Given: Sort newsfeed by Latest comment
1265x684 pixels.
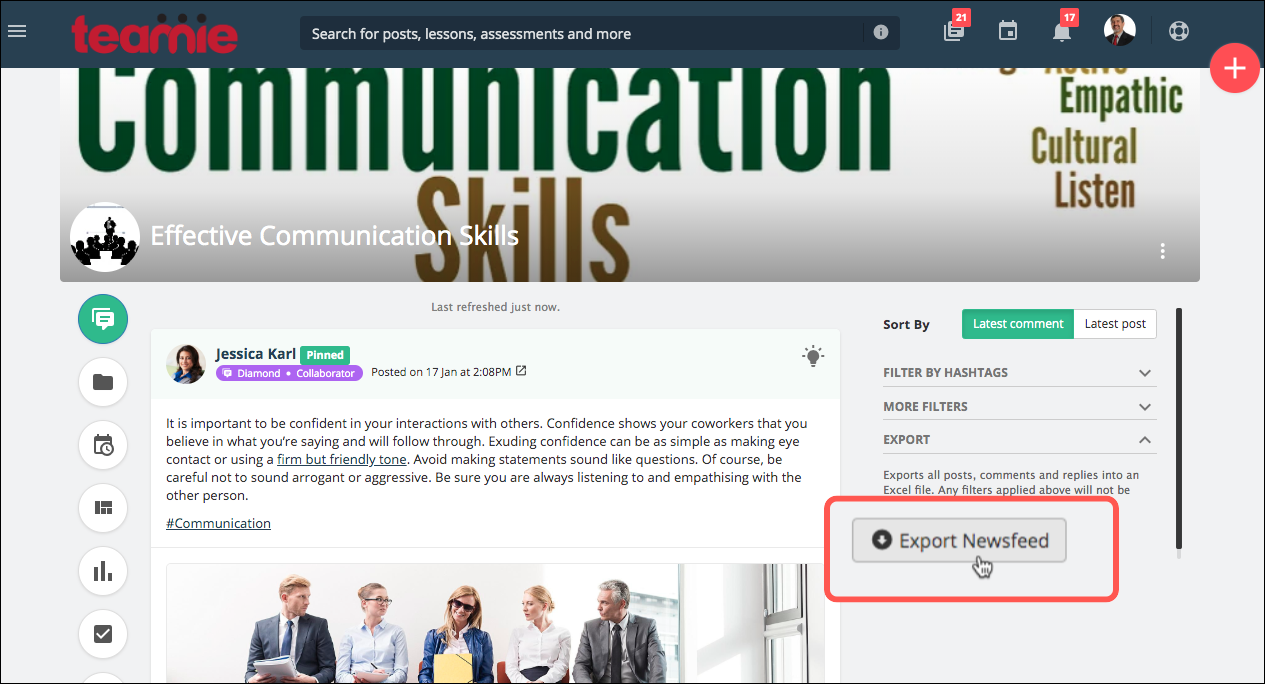Looking at the screenshot, I should [x=1018, y=324].
